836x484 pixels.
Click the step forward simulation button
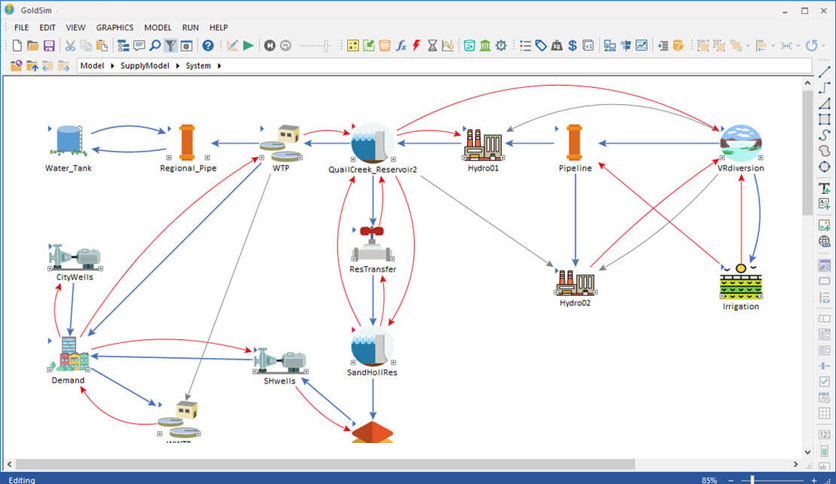coord(270,46)
